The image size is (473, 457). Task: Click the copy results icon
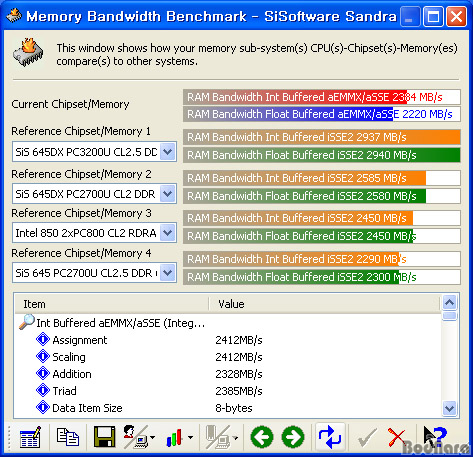(68, 437)
